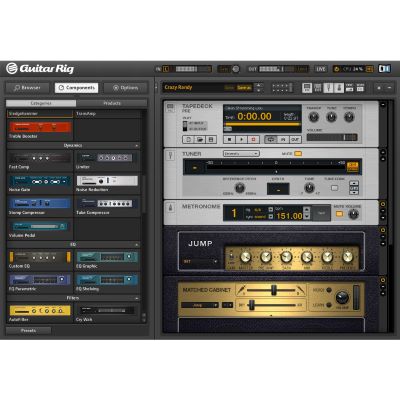Toggle the Metronome mute button
This screenshot has width=400, height=400.
(339, 214)
